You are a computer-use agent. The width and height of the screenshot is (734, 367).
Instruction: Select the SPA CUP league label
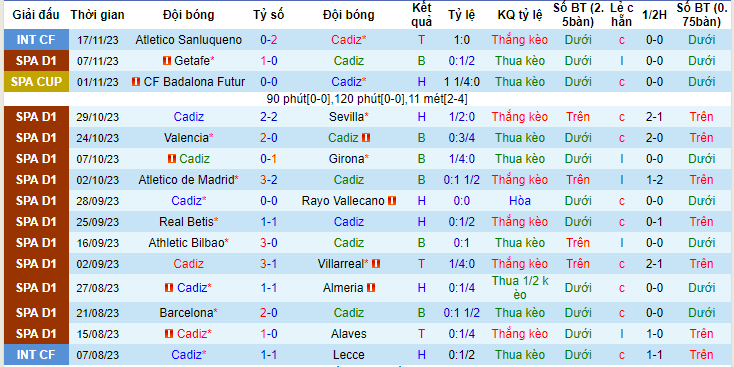[36, 81]
